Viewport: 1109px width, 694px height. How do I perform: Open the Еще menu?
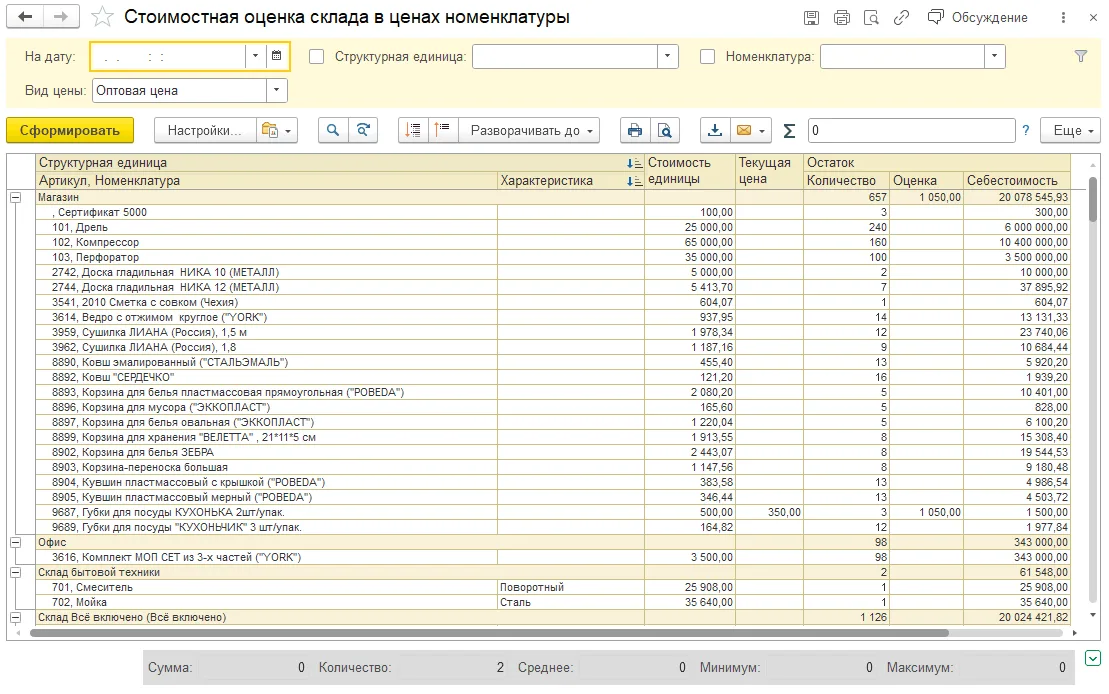tap(1073, 130)
